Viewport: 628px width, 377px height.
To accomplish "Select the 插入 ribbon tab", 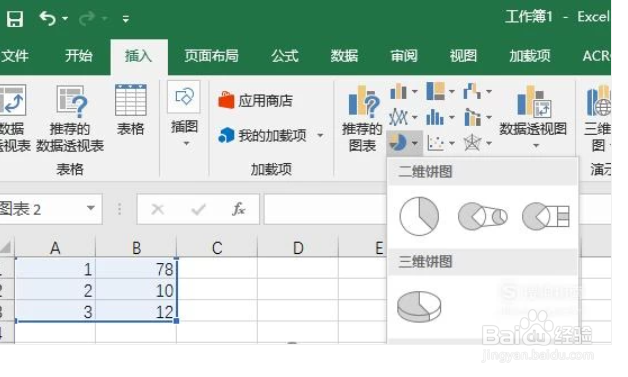I will (139, 56).
